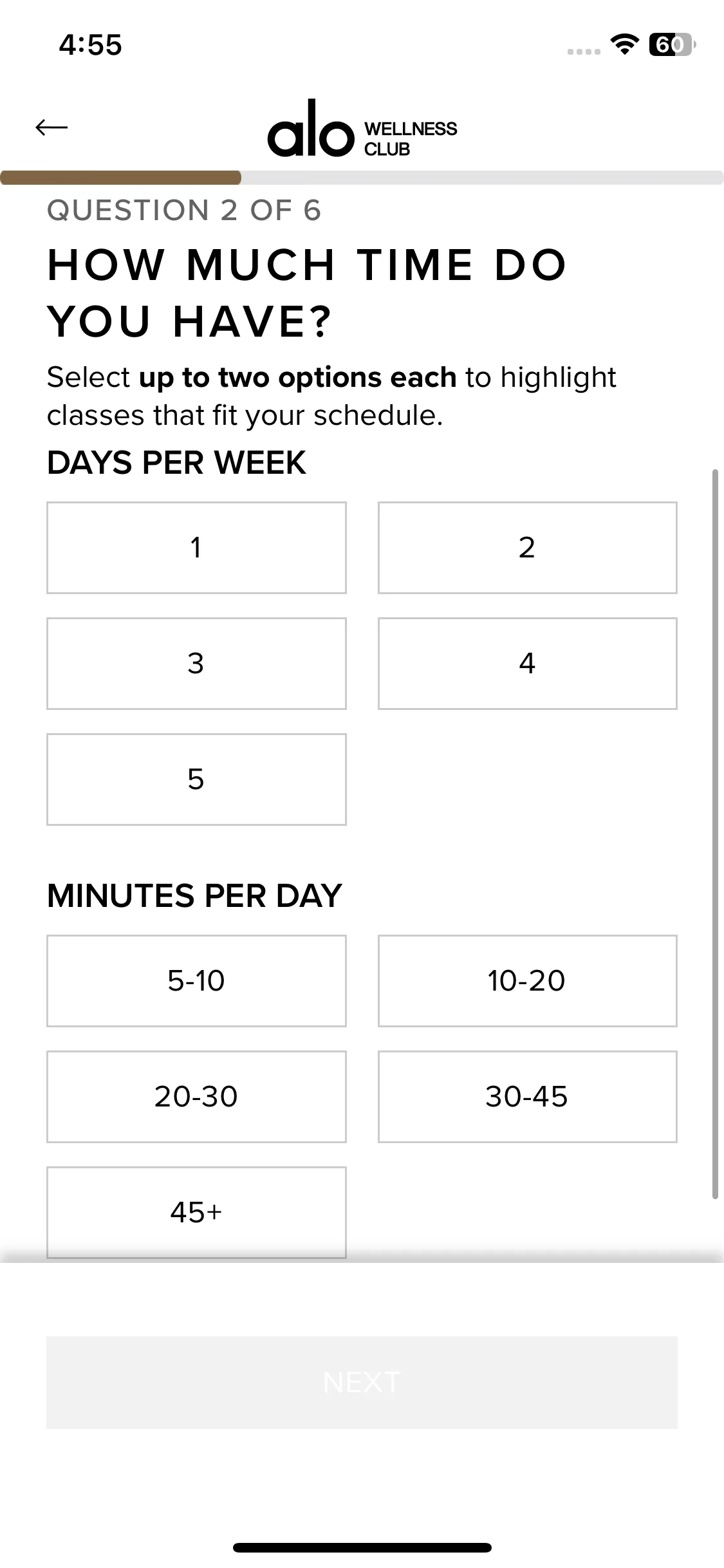Toggle the 45+ minutes option
724x1568 pixels.
tap(196, 1212)
